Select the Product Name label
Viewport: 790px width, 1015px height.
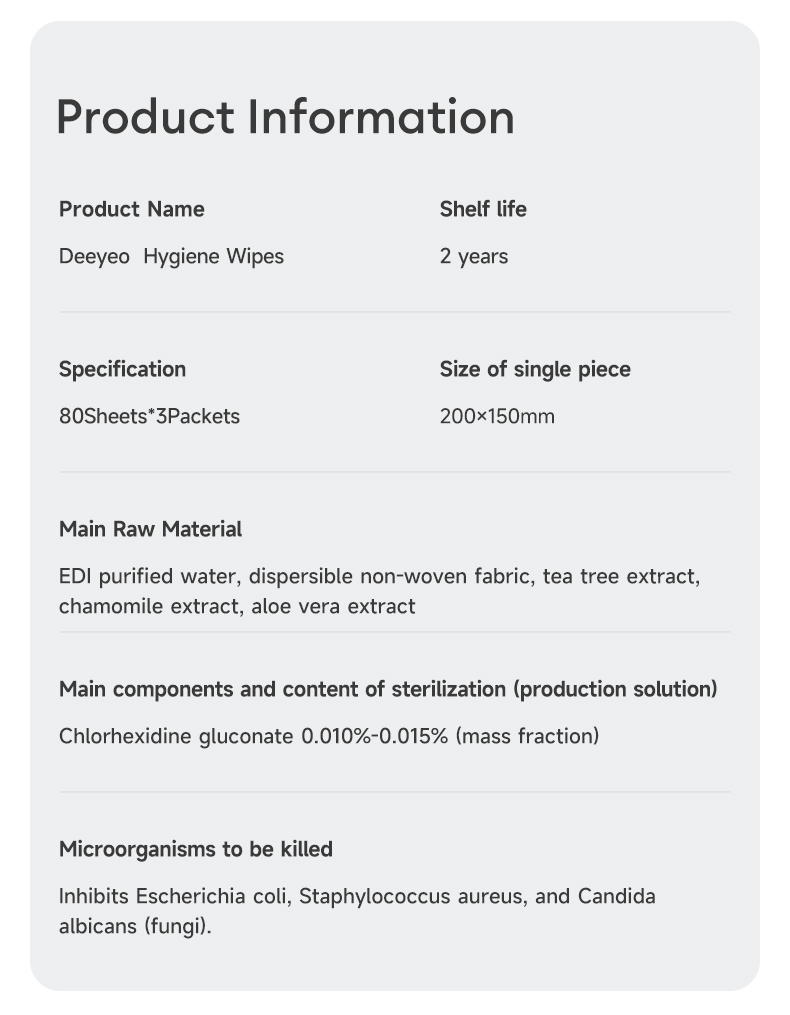131,209
